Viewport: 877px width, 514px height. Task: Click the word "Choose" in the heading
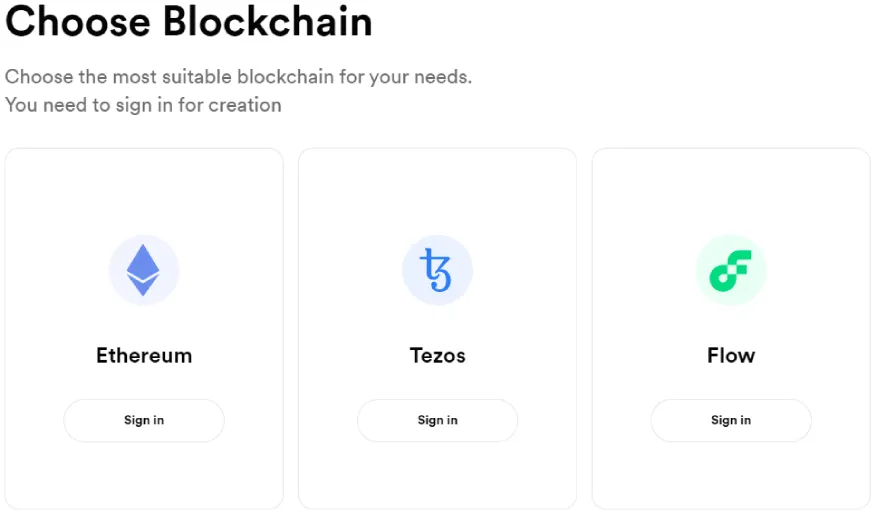point(77,22)
